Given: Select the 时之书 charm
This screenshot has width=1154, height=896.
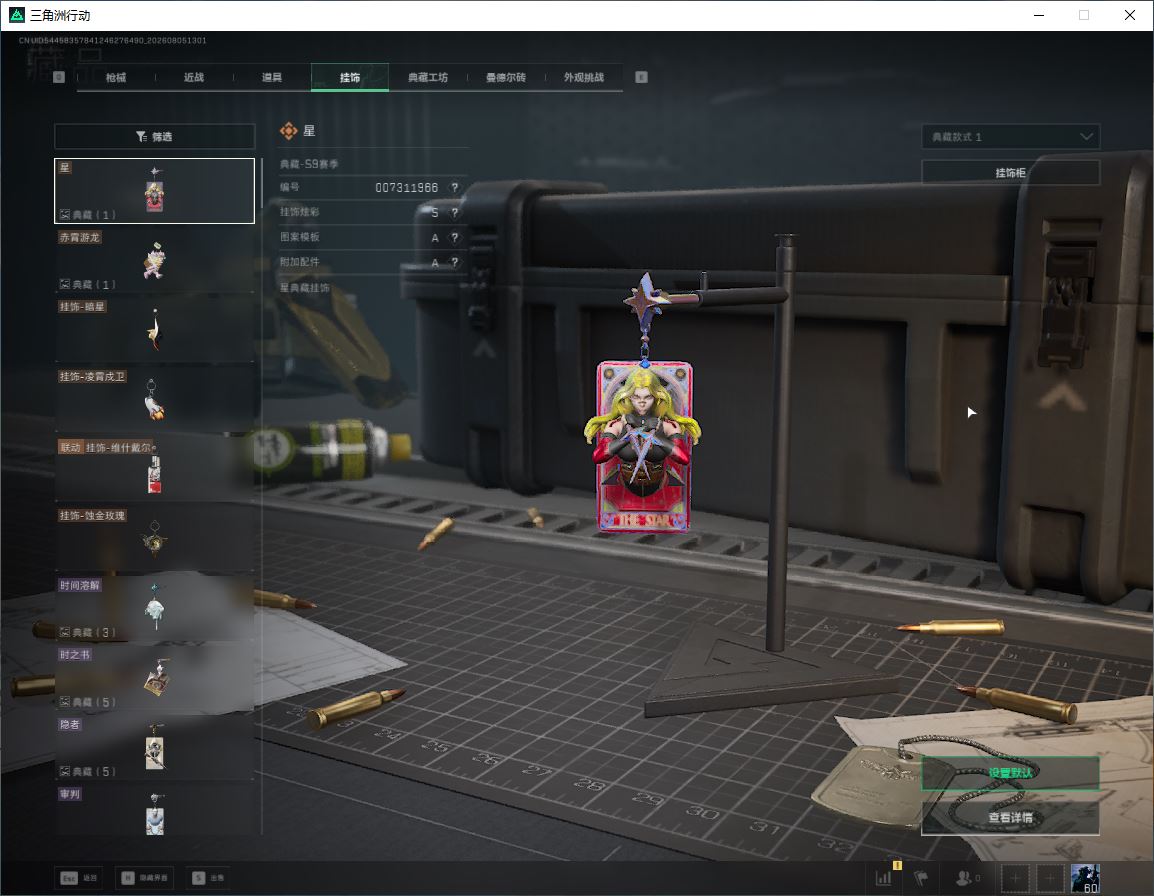Looking at the screenshot, I should click(x=155, y=678).
